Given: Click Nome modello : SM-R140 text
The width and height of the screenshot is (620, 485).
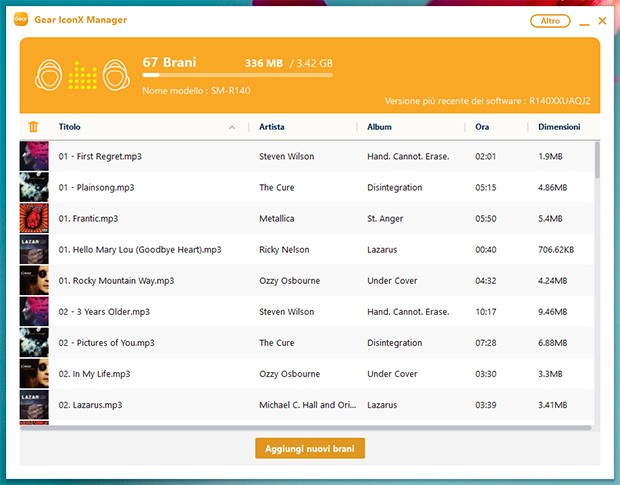Looking at the screenshot, I should coord(196,91).
